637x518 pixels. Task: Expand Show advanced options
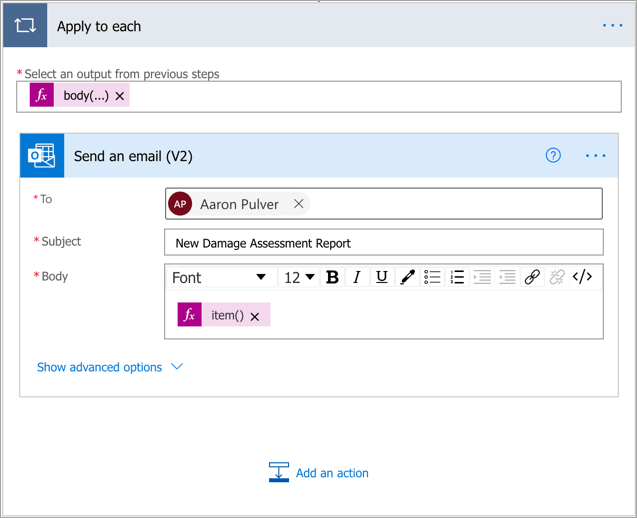110,367
